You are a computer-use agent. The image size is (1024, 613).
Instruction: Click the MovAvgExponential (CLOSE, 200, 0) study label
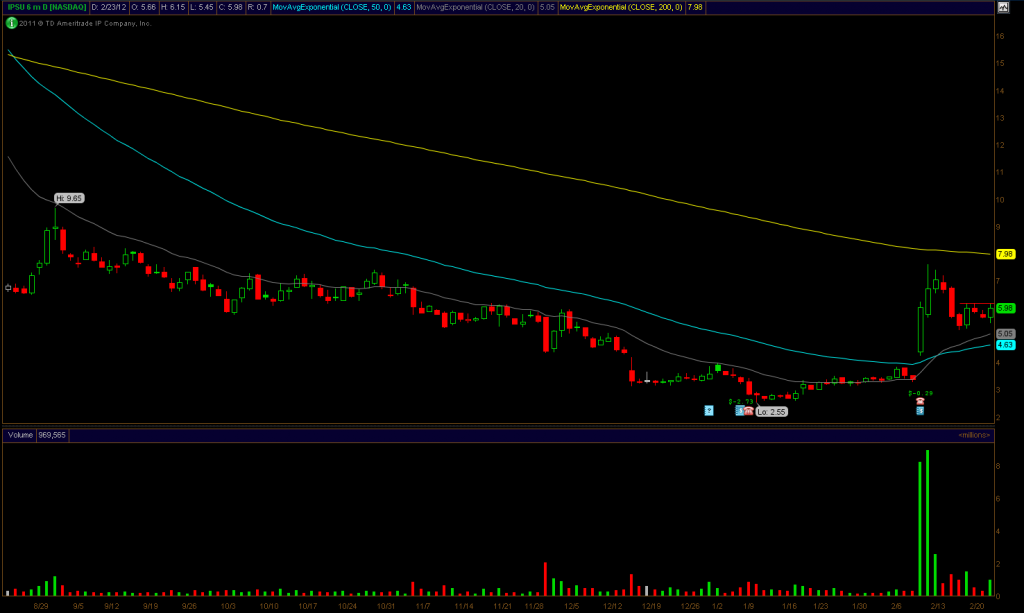[618, 8]
